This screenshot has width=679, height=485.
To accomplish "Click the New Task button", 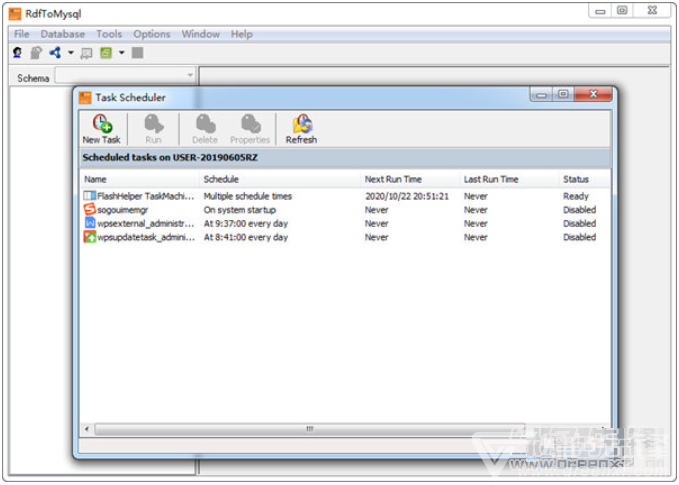I will [x=101, y=129].
